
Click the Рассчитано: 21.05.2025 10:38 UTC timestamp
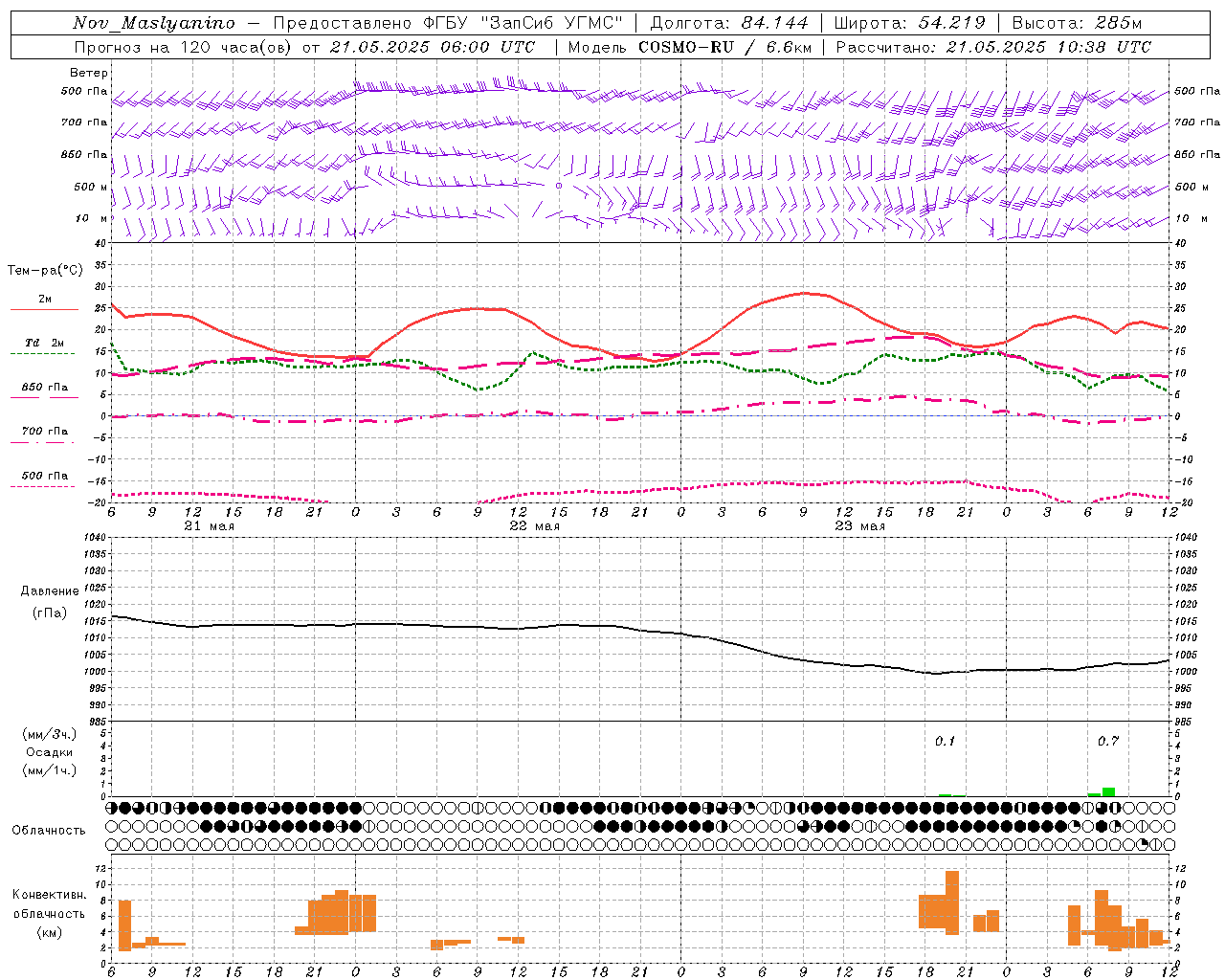point(993,47)
